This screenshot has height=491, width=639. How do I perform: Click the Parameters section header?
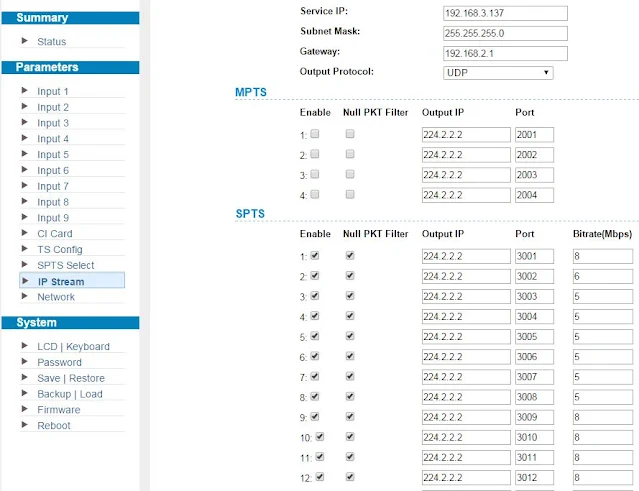pyautogui.click(x=71, y=67)
